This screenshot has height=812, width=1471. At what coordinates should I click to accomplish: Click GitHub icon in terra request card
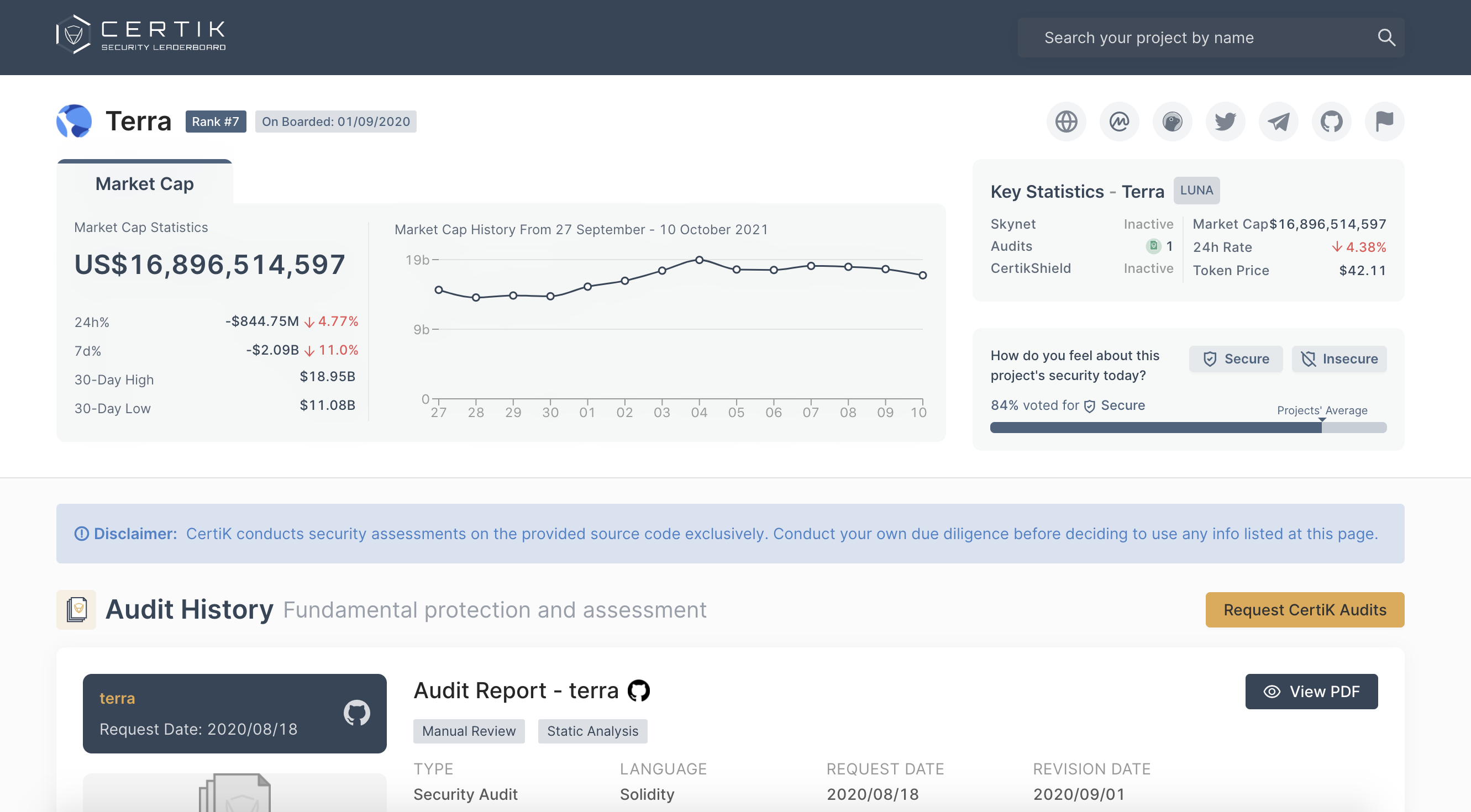tap(357, 713)
